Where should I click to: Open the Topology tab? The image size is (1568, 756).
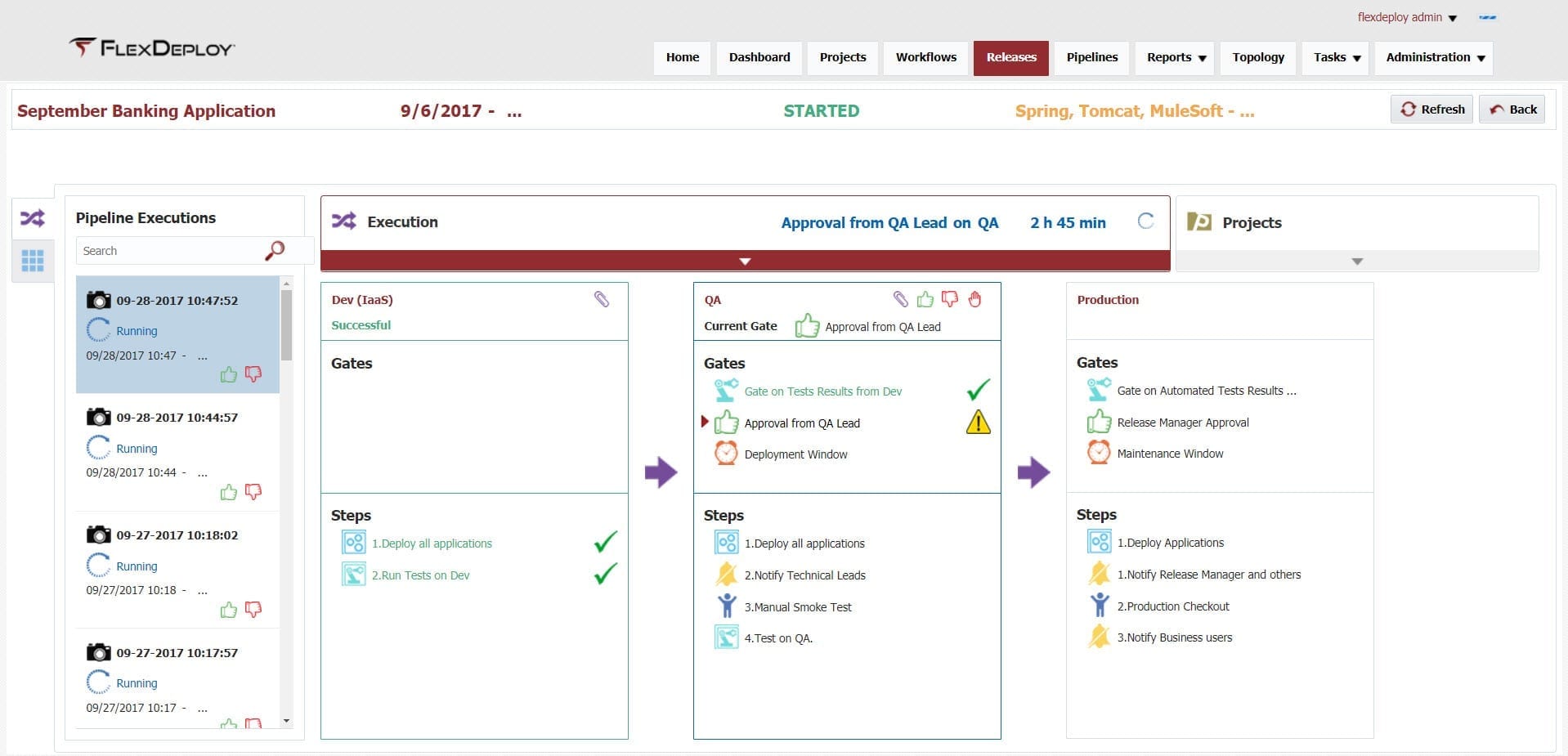tap(1258, 57)
